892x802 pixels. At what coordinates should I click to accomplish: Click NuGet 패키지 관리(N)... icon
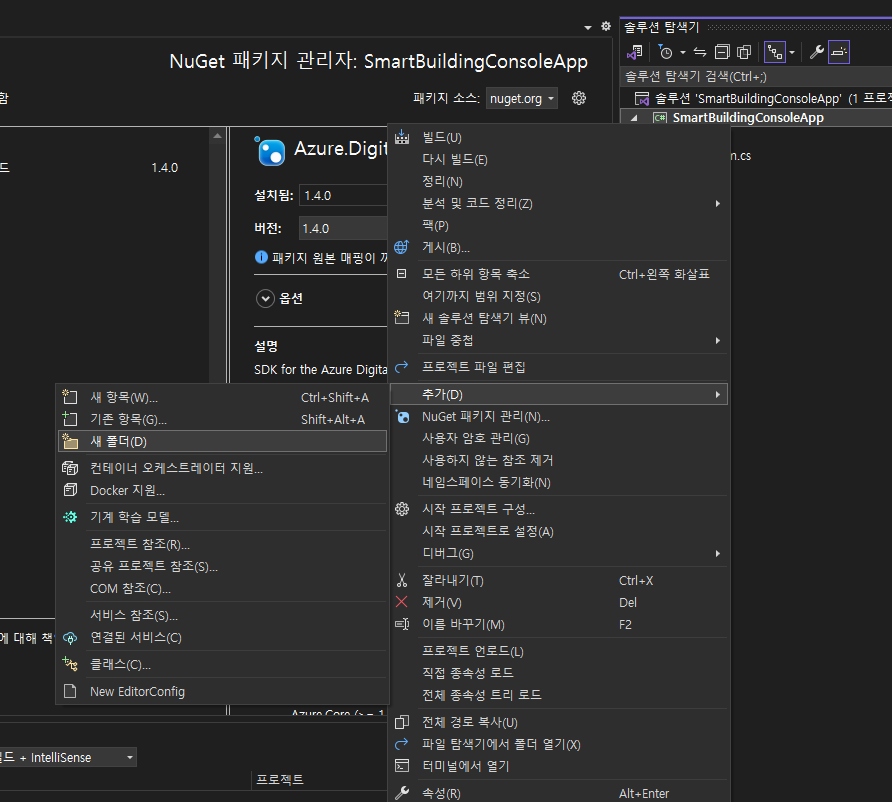(402, 417)
